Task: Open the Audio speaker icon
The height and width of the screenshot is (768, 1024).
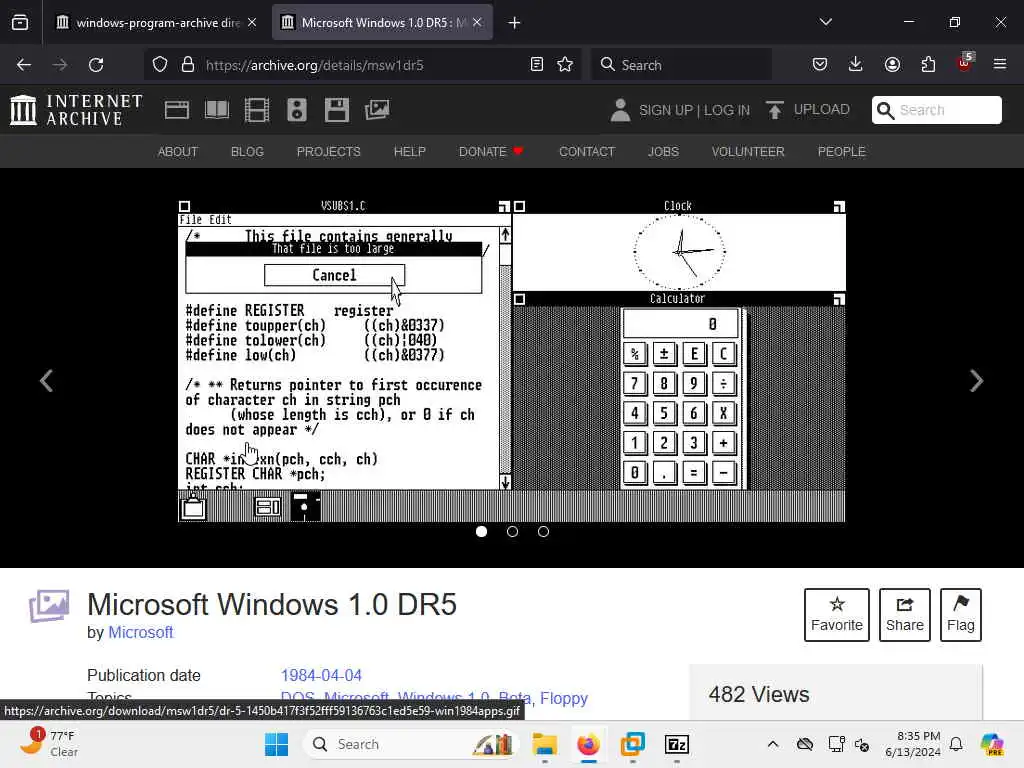Action: click(x=296, y=110)
